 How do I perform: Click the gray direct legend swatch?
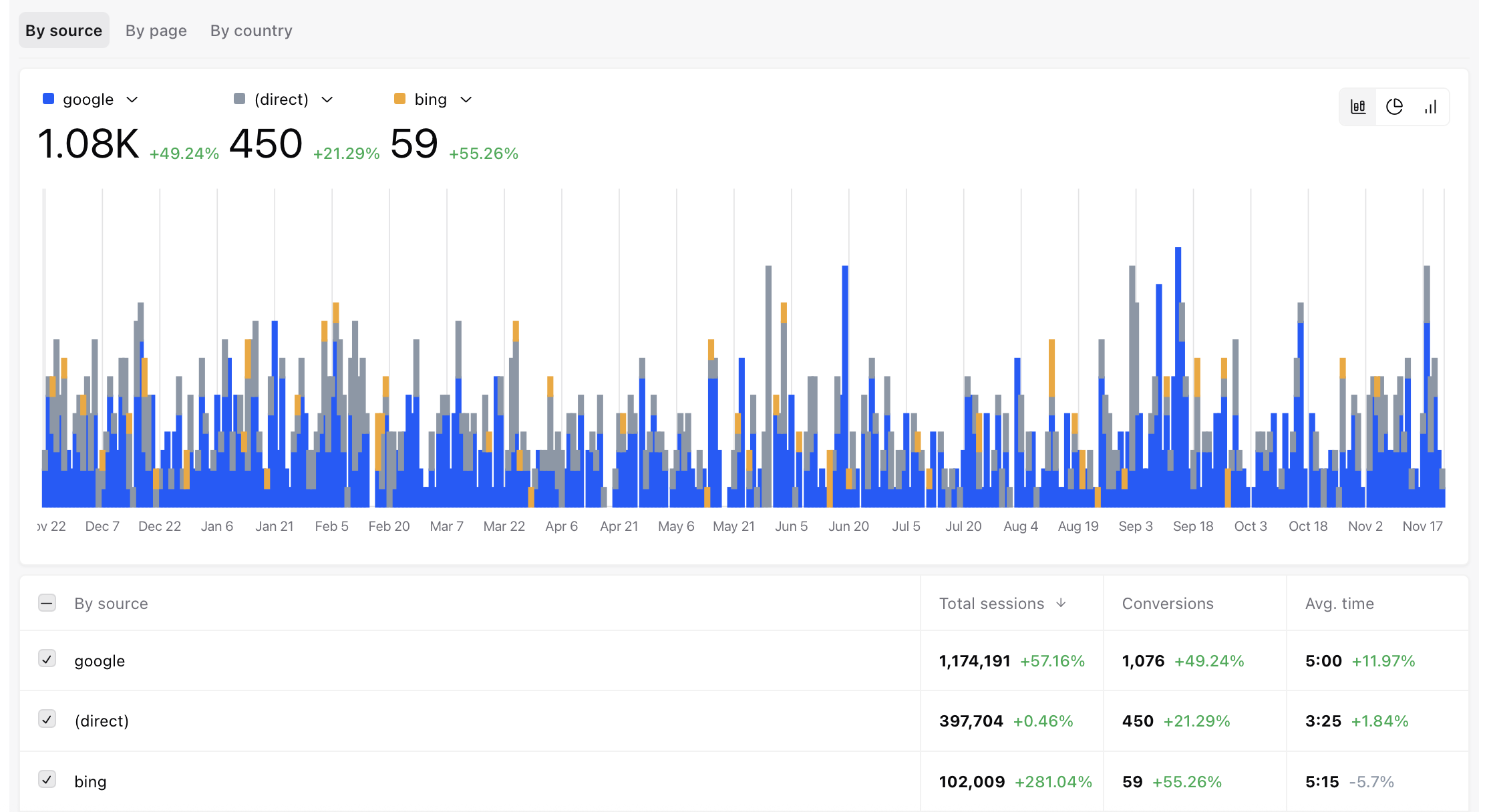[239, 99]
